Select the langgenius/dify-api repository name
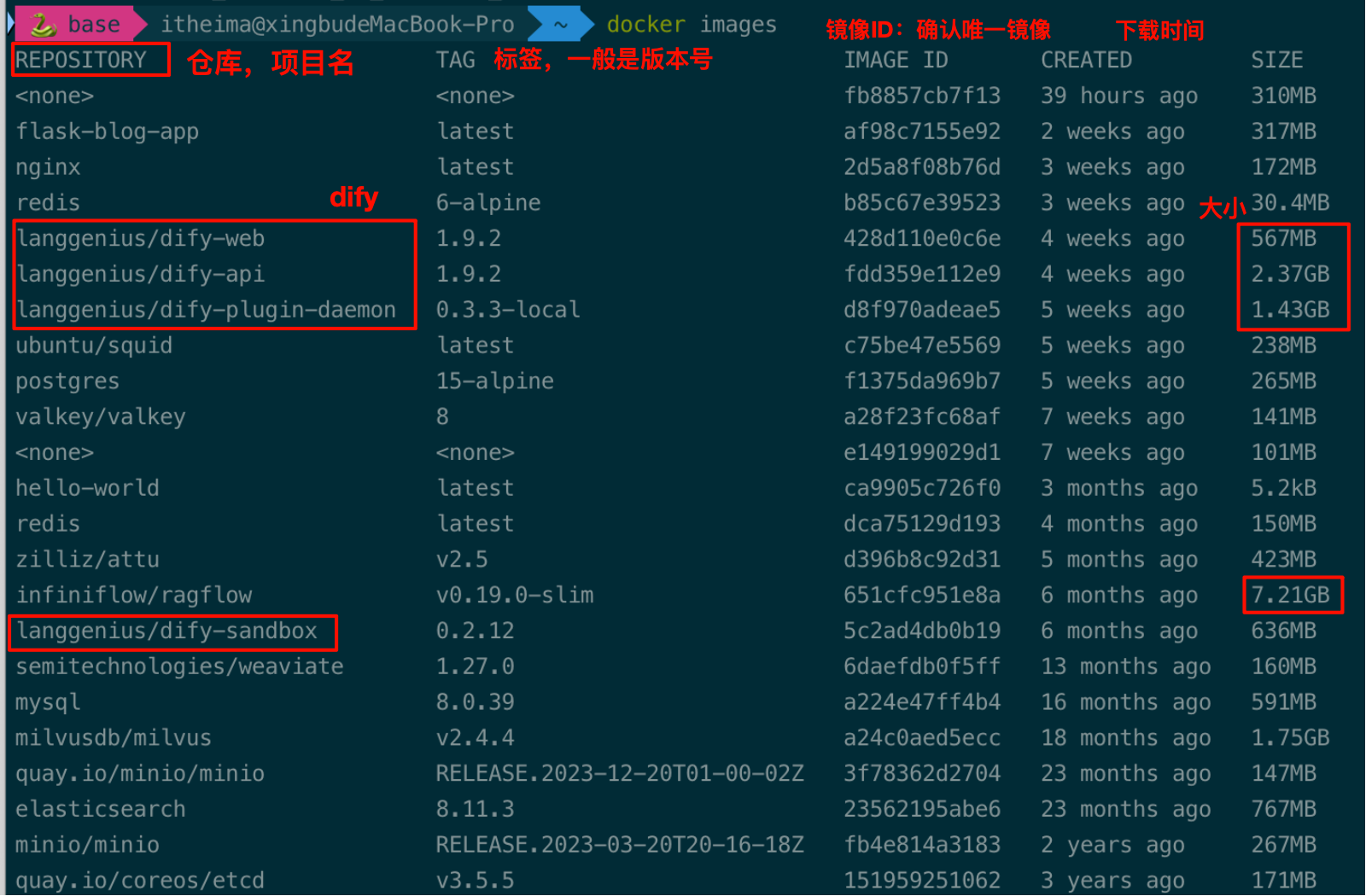Image resolution: width=1366 pixels, height=896 pixels. (x=140, y=274)
